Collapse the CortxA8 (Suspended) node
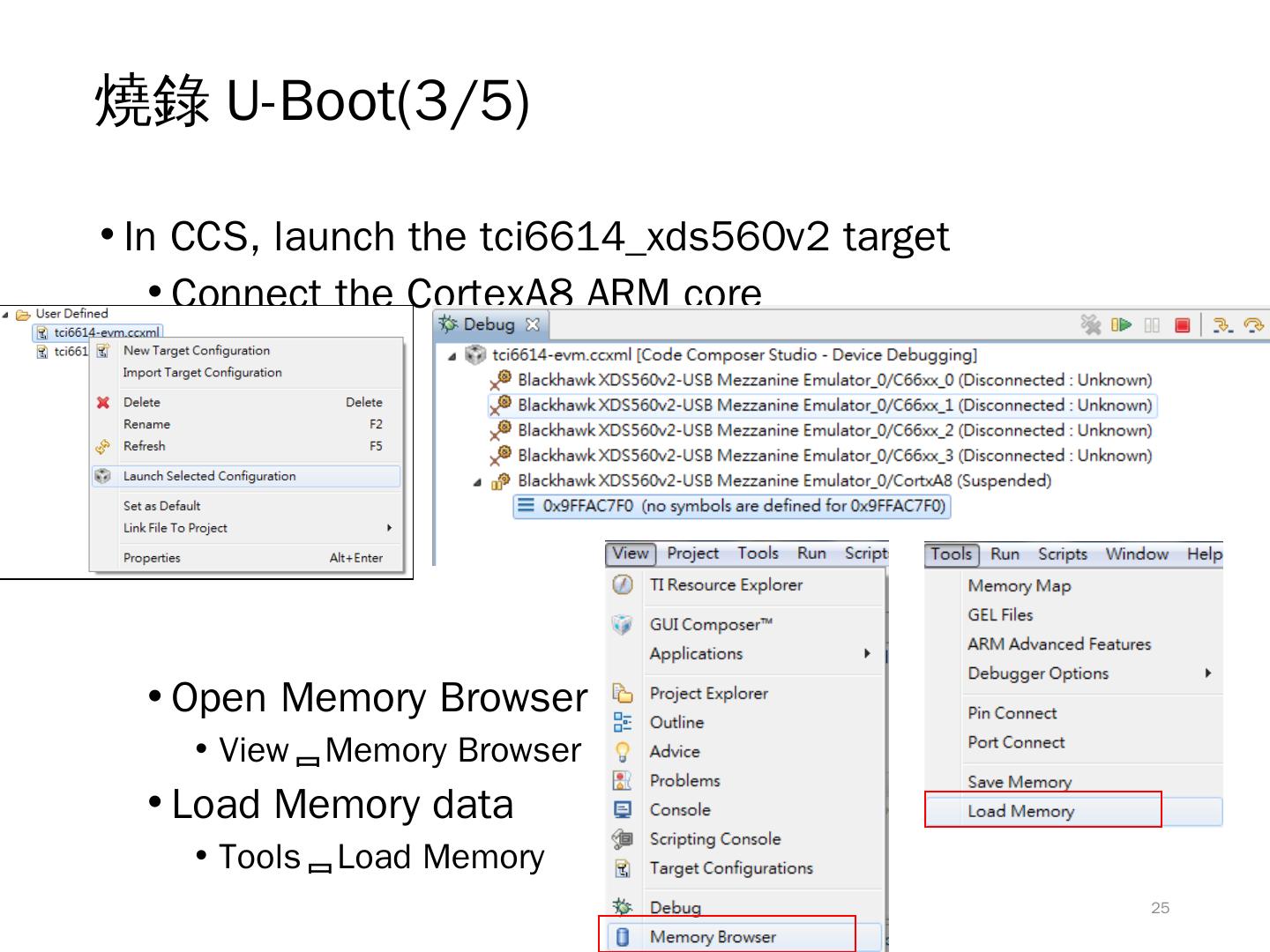Image resolution: width=1270 pixels, height=952 pixels. (x=477, y=482)
